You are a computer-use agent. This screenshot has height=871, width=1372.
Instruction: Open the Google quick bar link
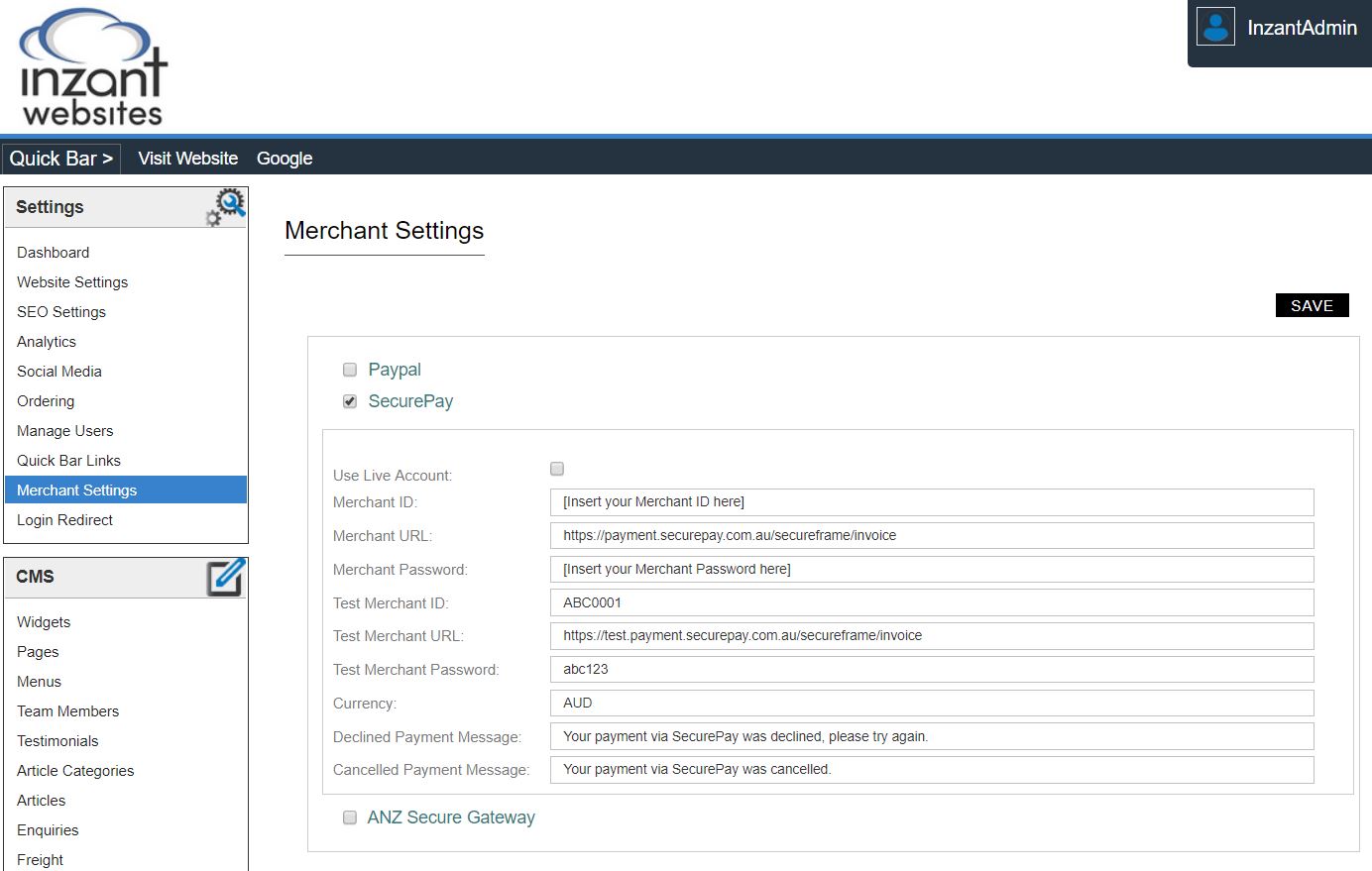tap(285, 159)
